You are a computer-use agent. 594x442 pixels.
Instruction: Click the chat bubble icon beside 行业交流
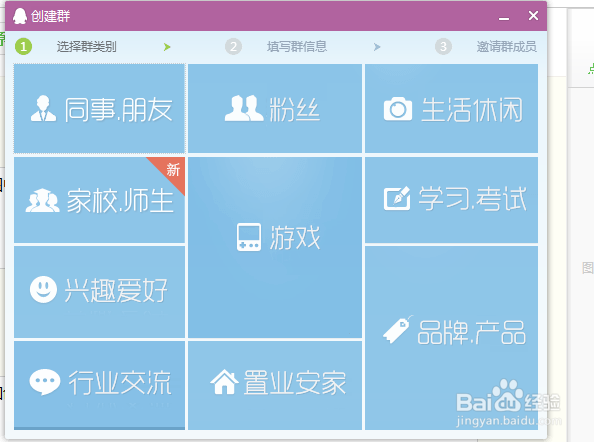click(45, 382)
